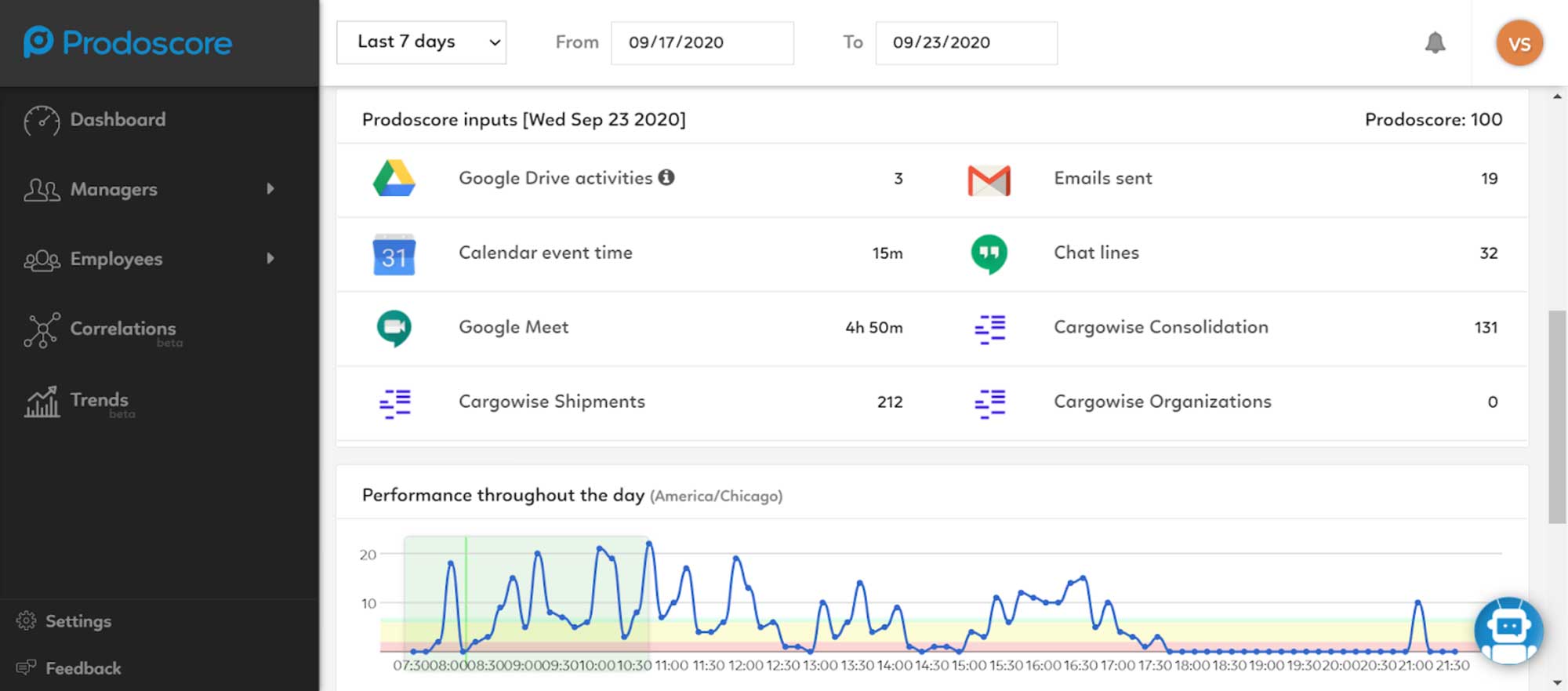The image size is (1568, 691).
Task: Open Settings in sidebar
Action: (78, 621)
